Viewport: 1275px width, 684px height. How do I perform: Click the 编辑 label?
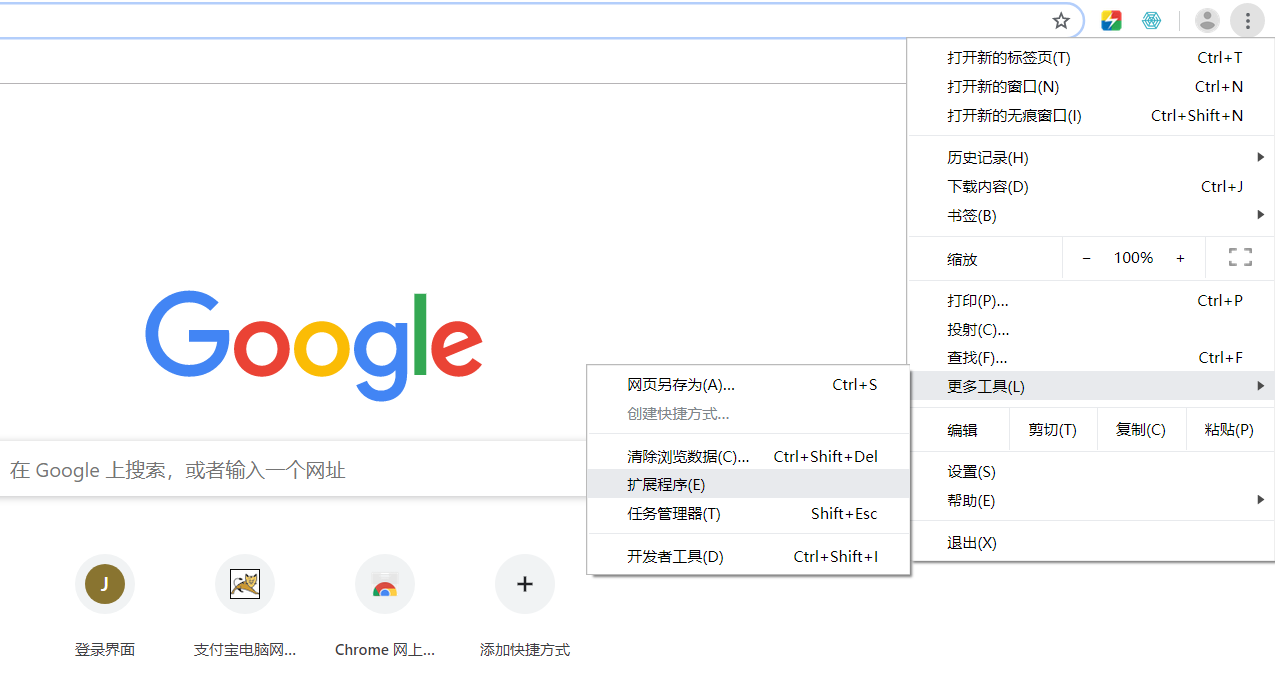pyautogui.click(x=962, y=430)
